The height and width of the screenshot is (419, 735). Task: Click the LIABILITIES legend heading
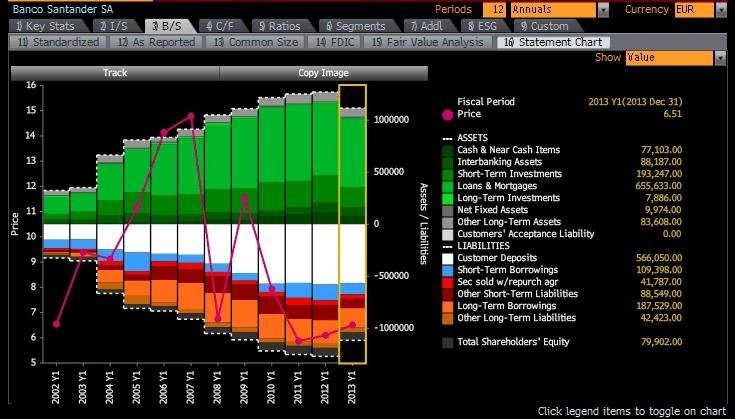coord(483,246)
